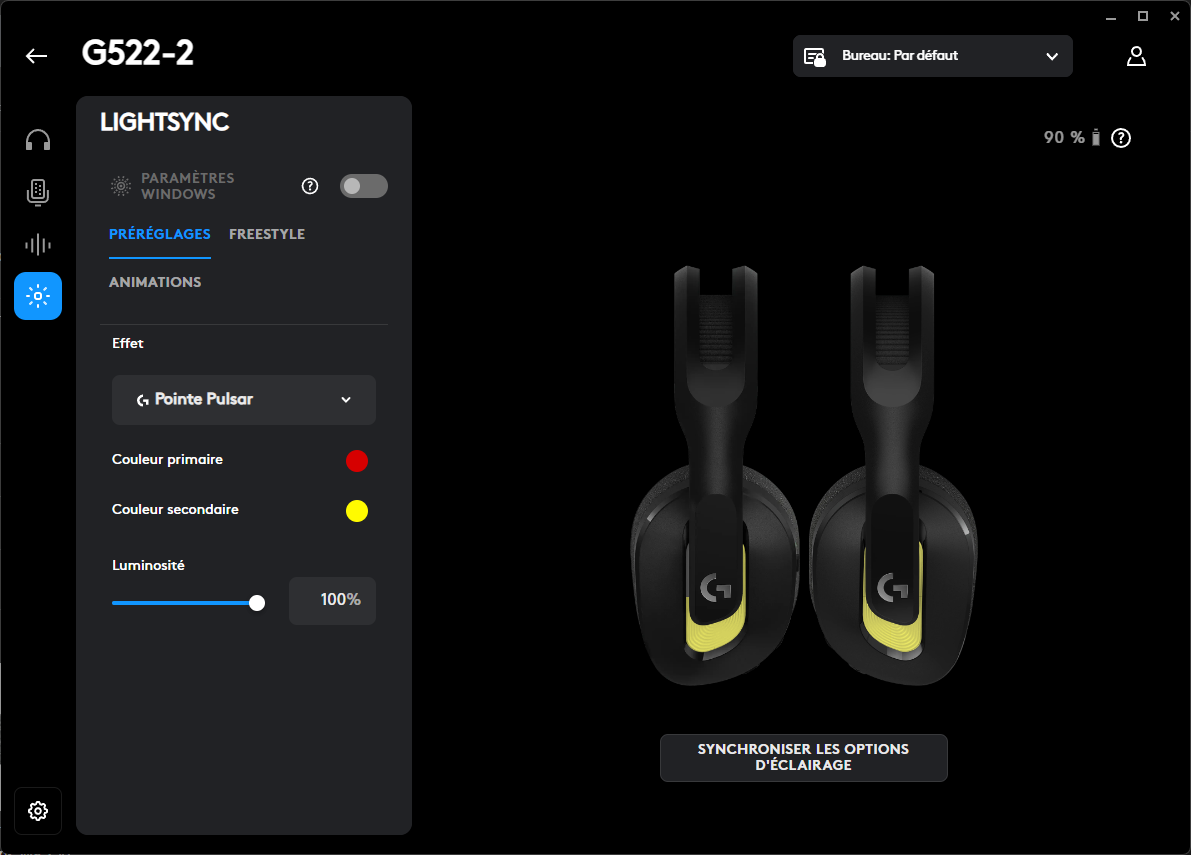Select the LIGHTSYNC lighting sidebar icon
The image size is (1191, 855).
point(38,296)
